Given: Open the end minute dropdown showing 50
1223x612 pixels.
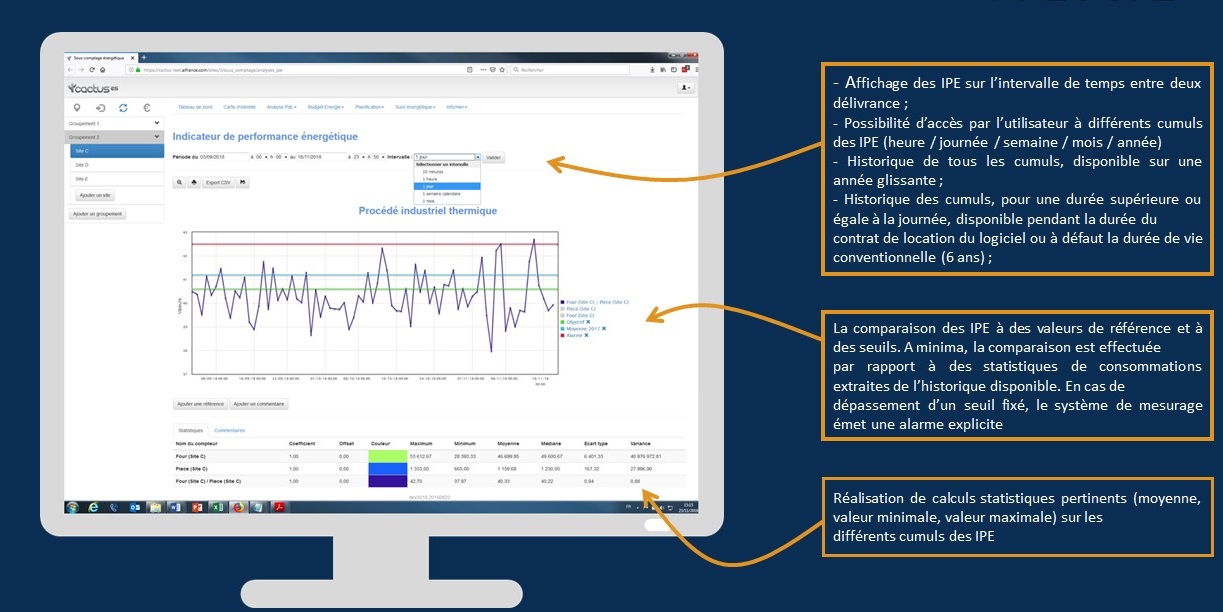Looking at the screenshot, I should [x=379, y=157].
